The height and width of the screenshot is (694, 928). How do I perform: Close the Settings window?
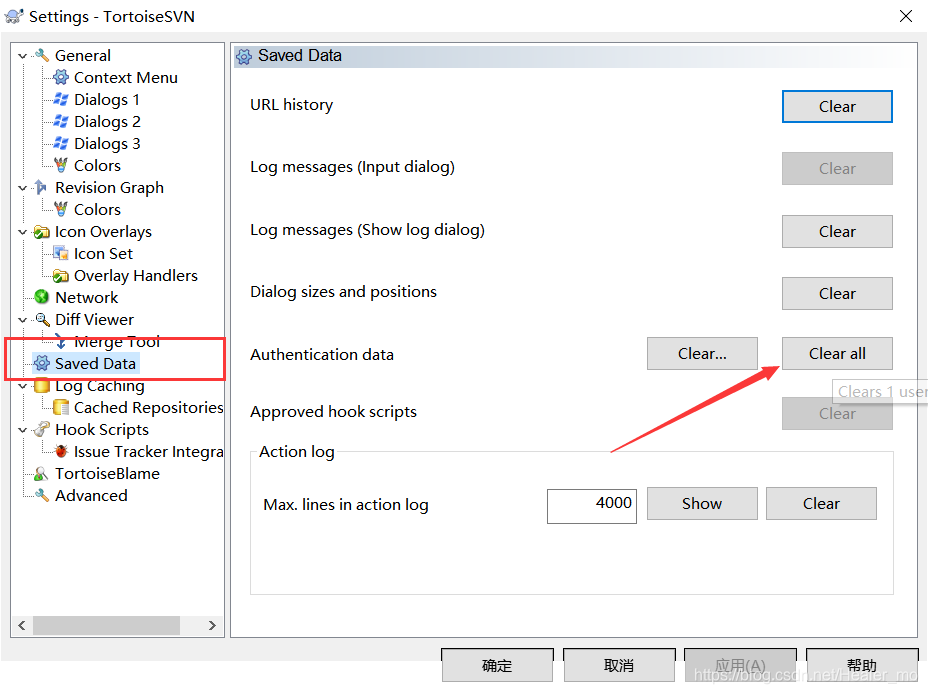(906, 16)
